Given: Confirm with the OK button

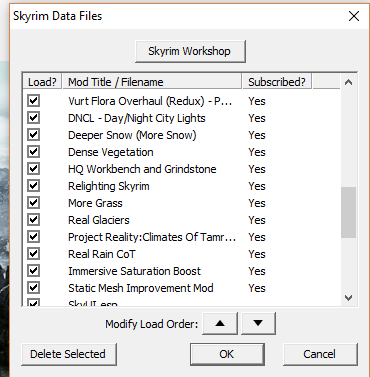Looking at the screenshot, I should (227, 354).
